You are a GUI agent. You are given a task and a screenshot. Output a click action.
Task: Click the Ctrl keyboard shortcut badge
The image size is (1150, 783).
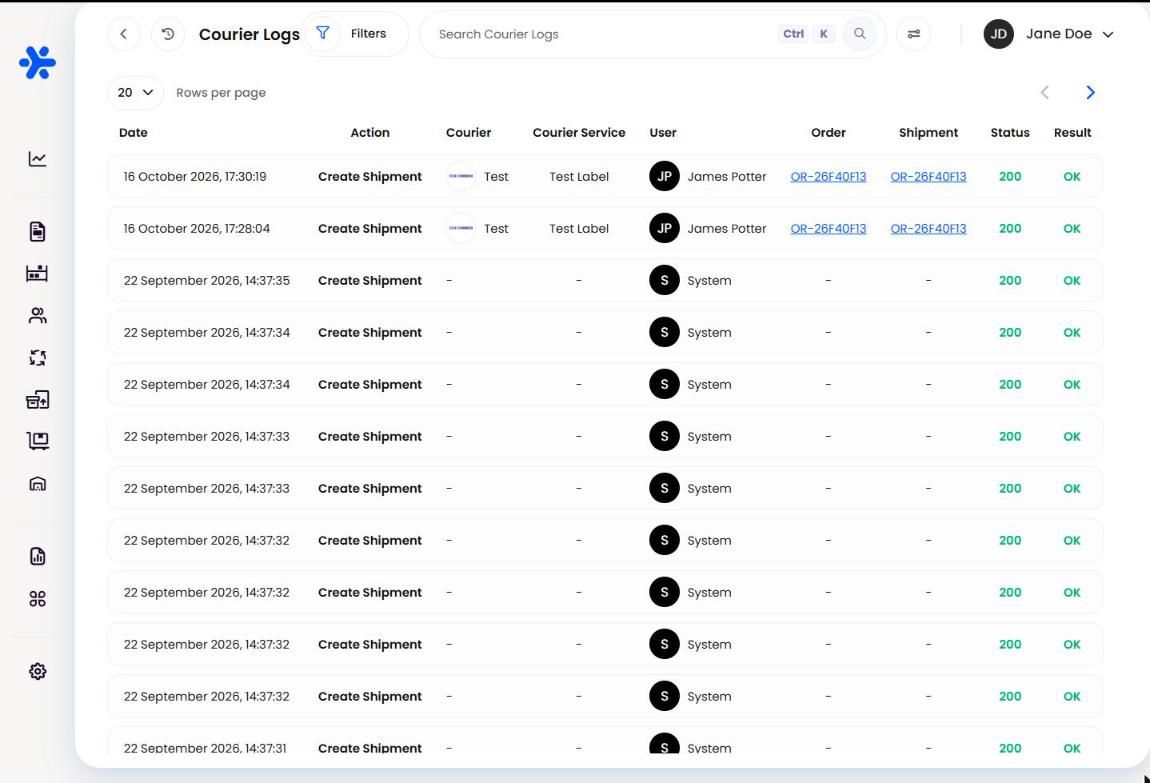[x=793, y=34]
